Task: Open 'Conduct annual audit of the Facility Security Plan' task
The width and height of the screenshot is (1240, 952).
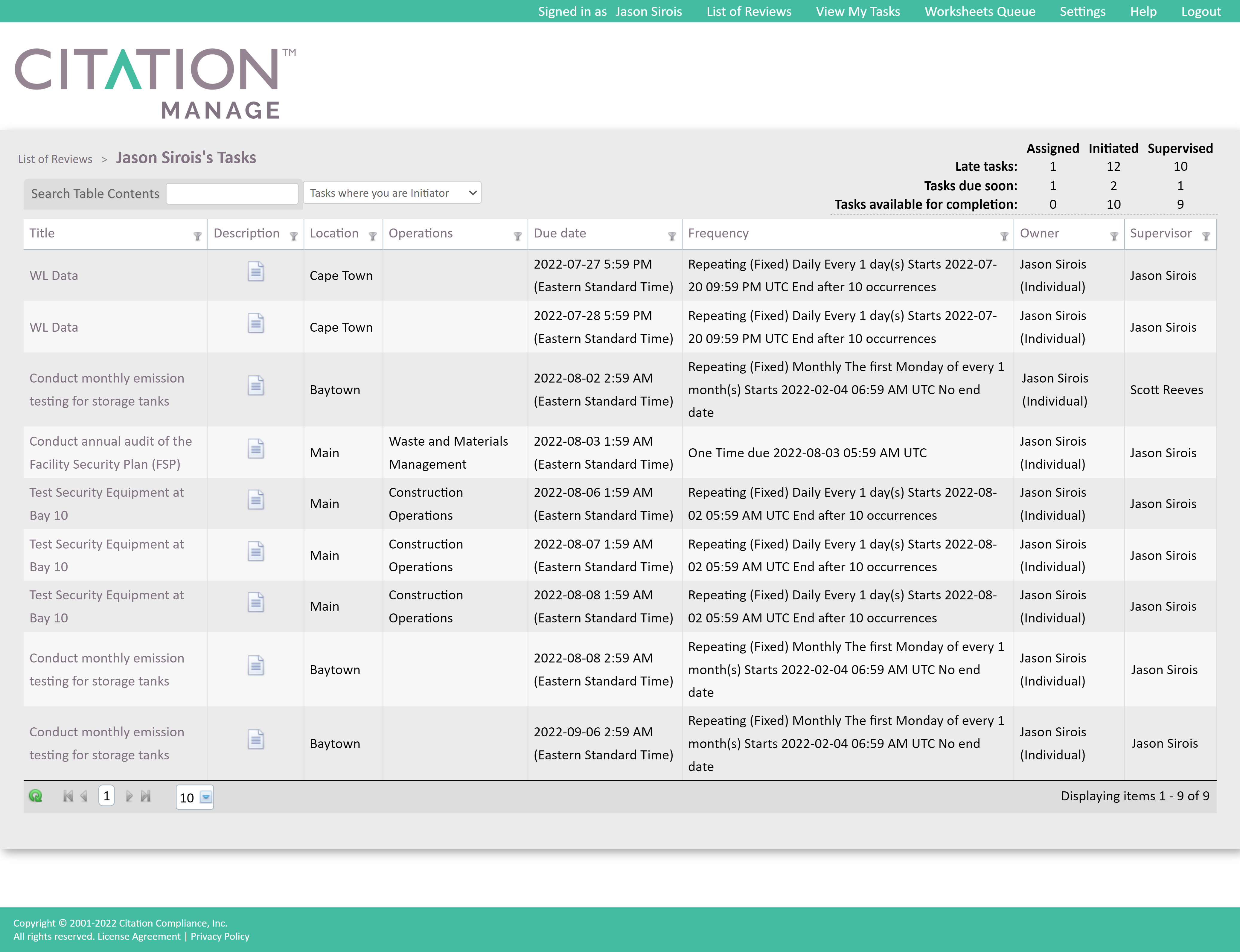Action: tap(111, 453)
